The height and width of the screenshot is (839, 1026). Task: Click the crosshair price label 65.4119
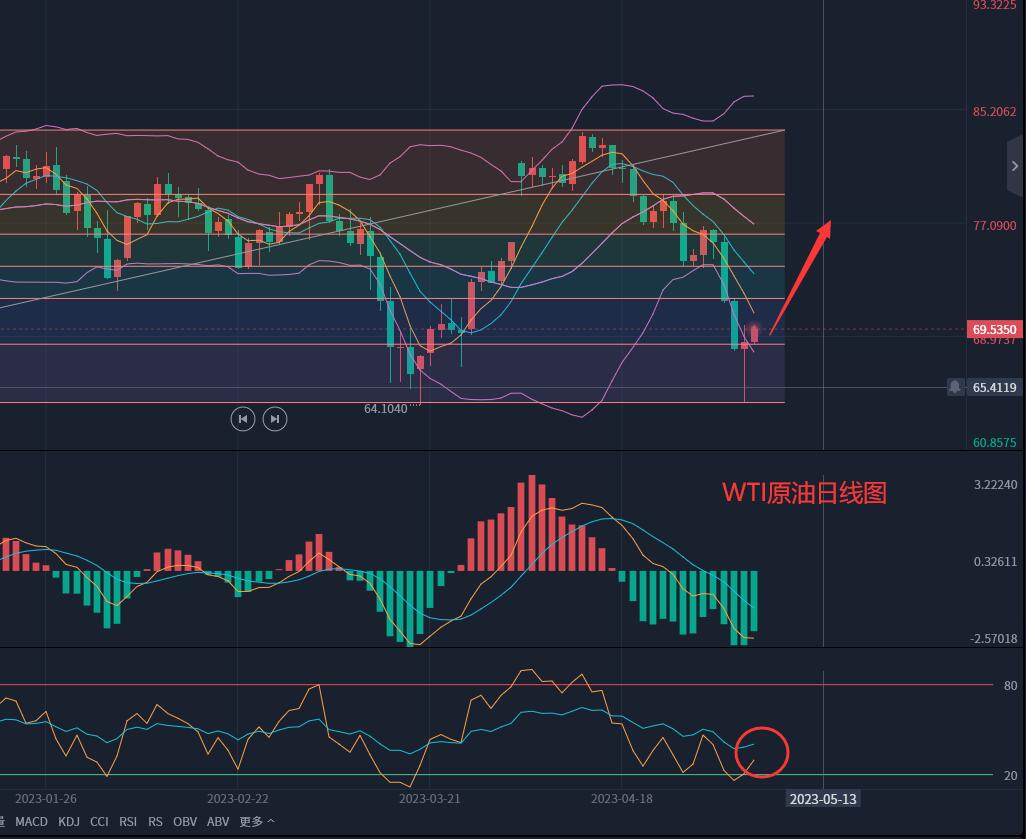[994, 387]
